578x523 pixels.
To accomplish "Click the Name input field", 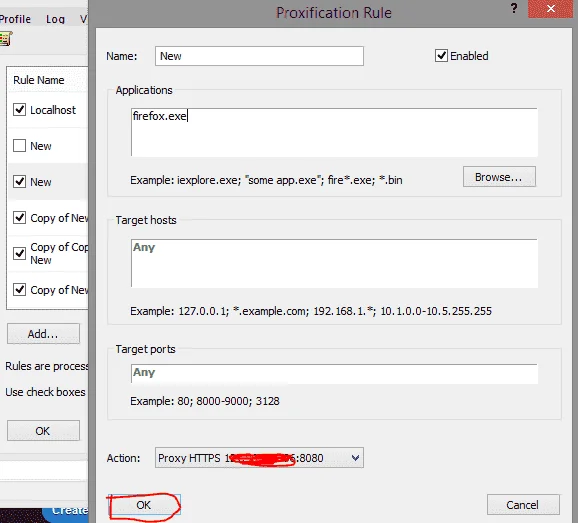I will coord(259,56).
